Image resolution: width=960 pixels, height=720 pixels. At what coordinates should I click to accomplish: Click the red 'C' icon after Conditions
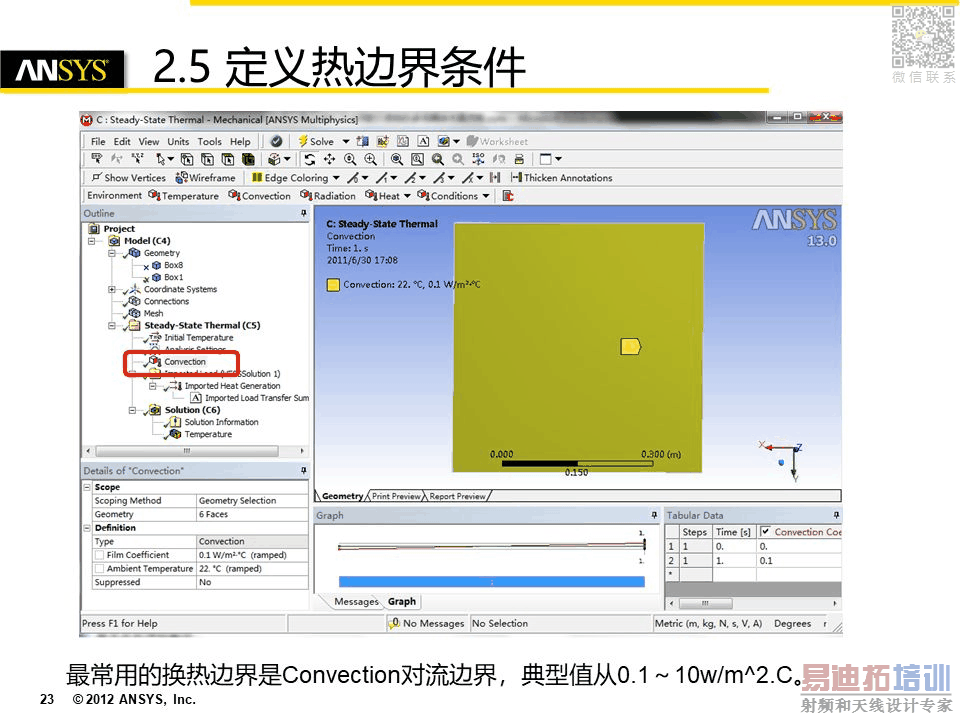coord(508,196)
